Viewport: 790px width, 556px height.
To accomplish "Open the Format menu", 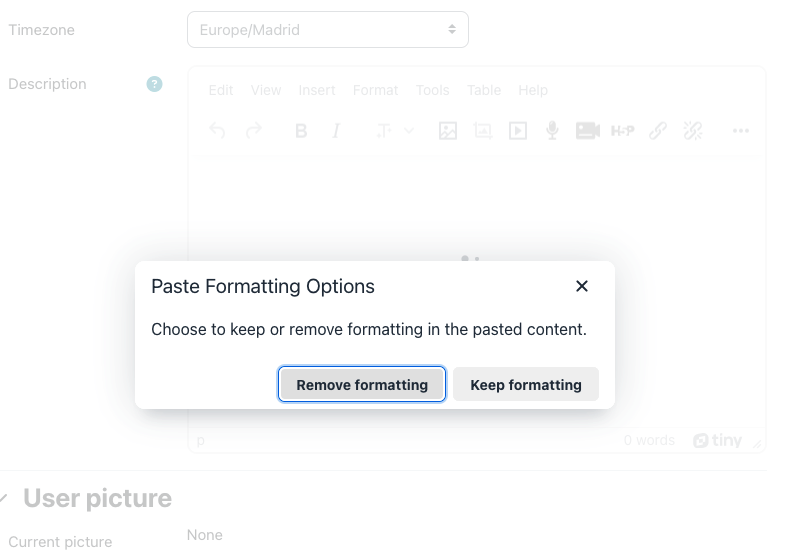I will (x=375, y=90).
